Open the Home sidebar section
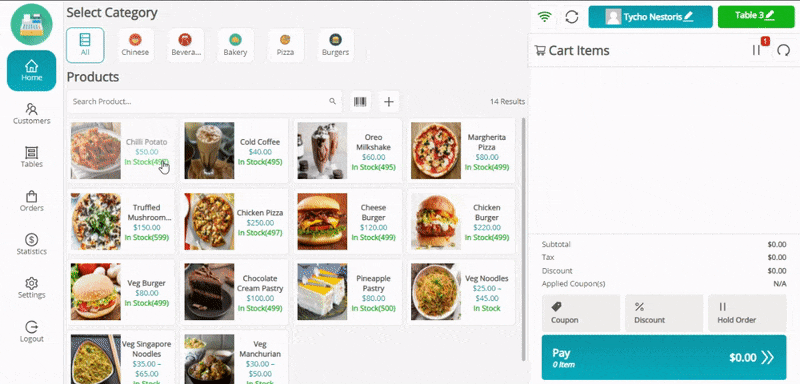 coord(32,70)
